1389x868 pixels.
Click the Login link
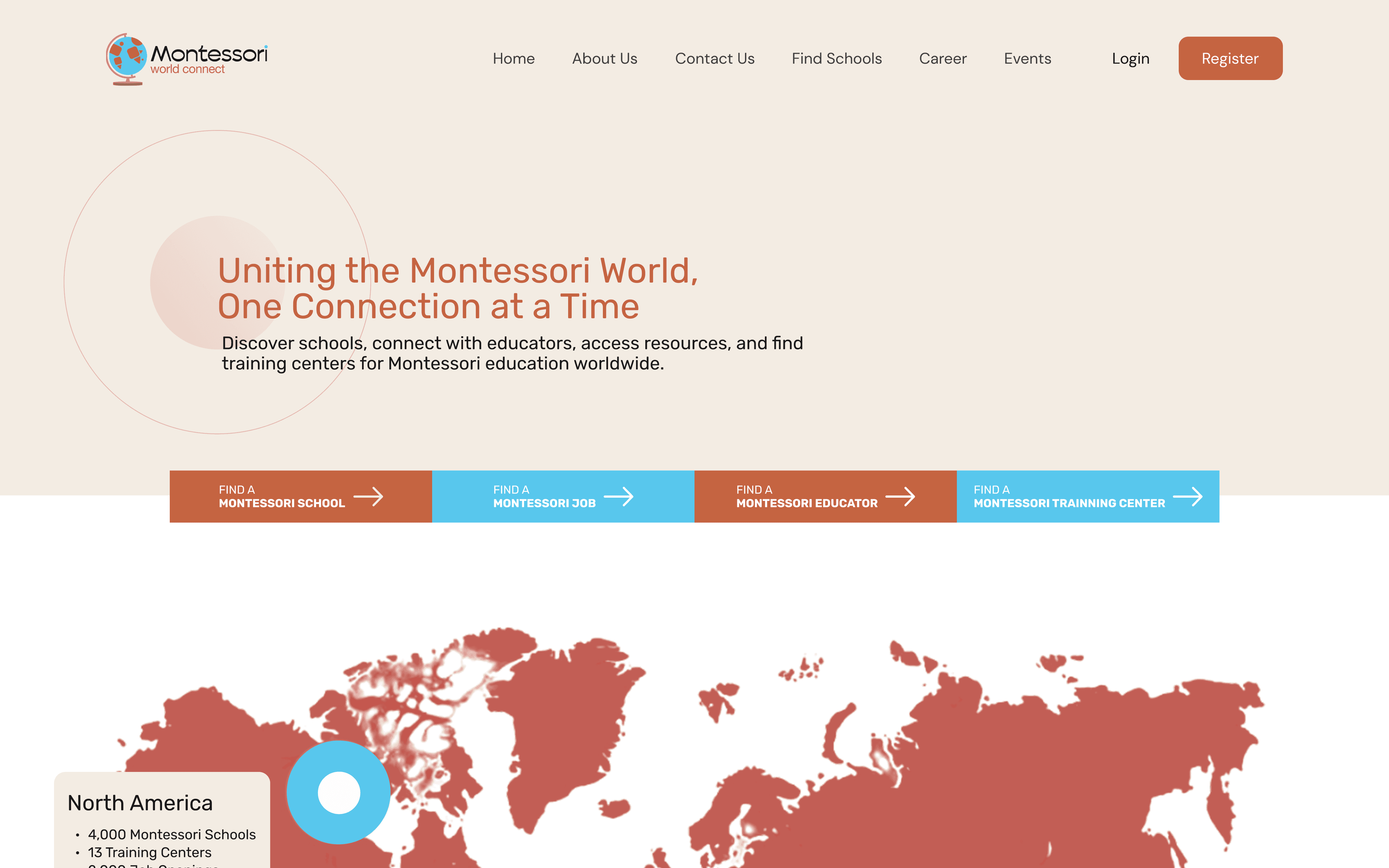point(1130,59)
